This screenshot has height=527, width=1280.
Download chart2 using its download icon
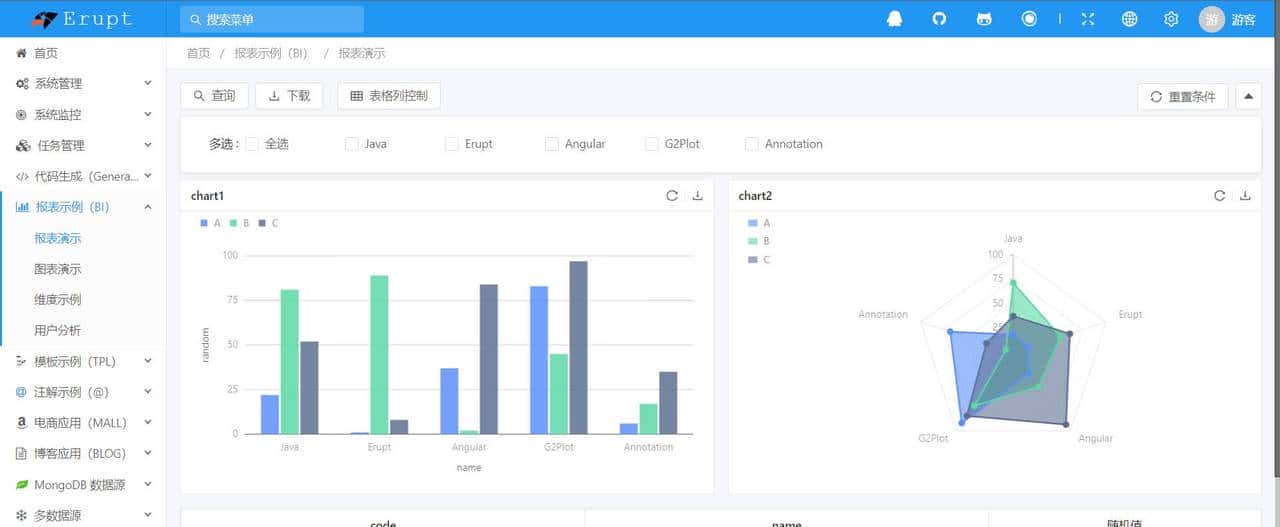[x=1245, y=196]
